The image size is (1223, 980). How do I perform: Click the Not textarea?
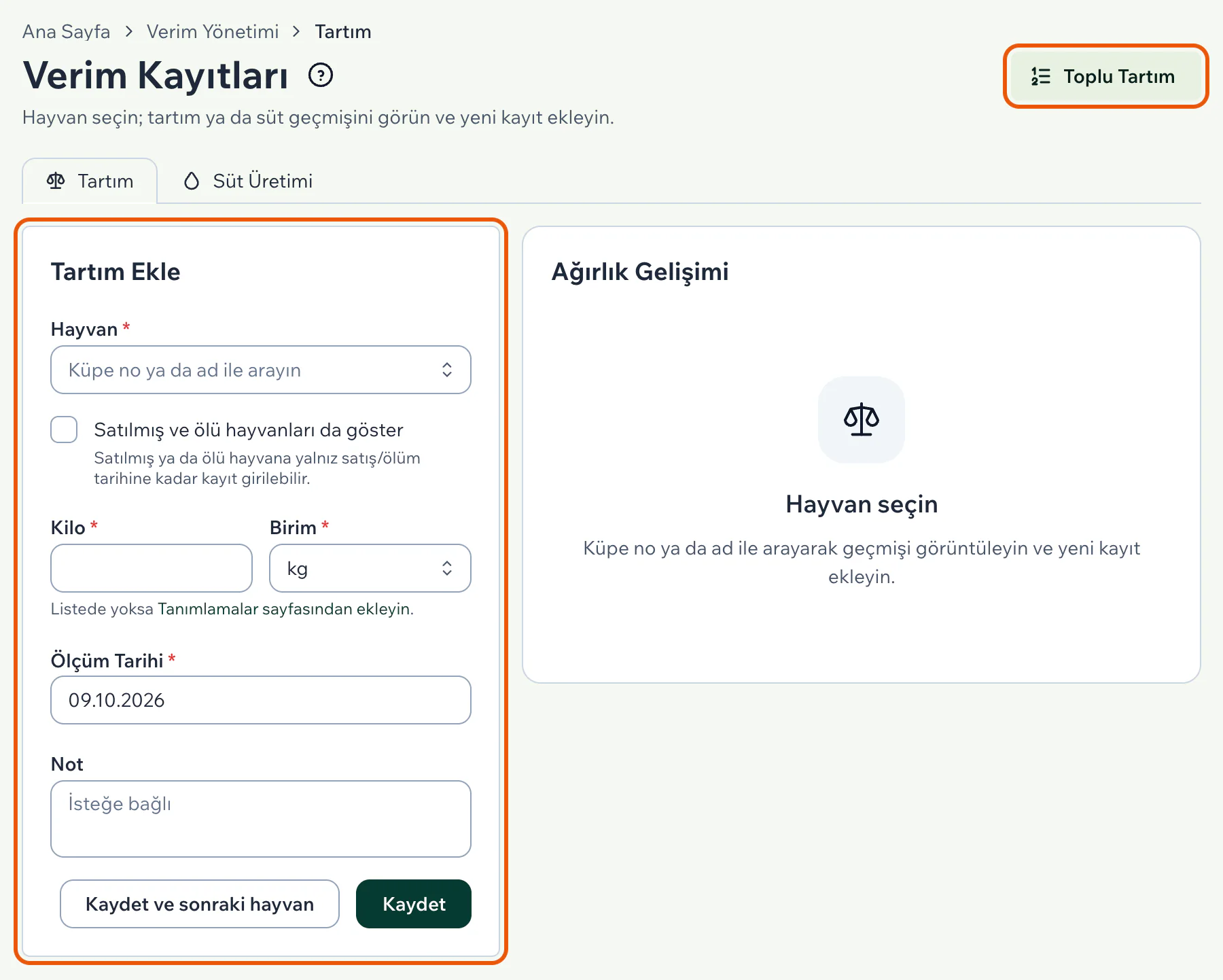click(x=261, y=819)
